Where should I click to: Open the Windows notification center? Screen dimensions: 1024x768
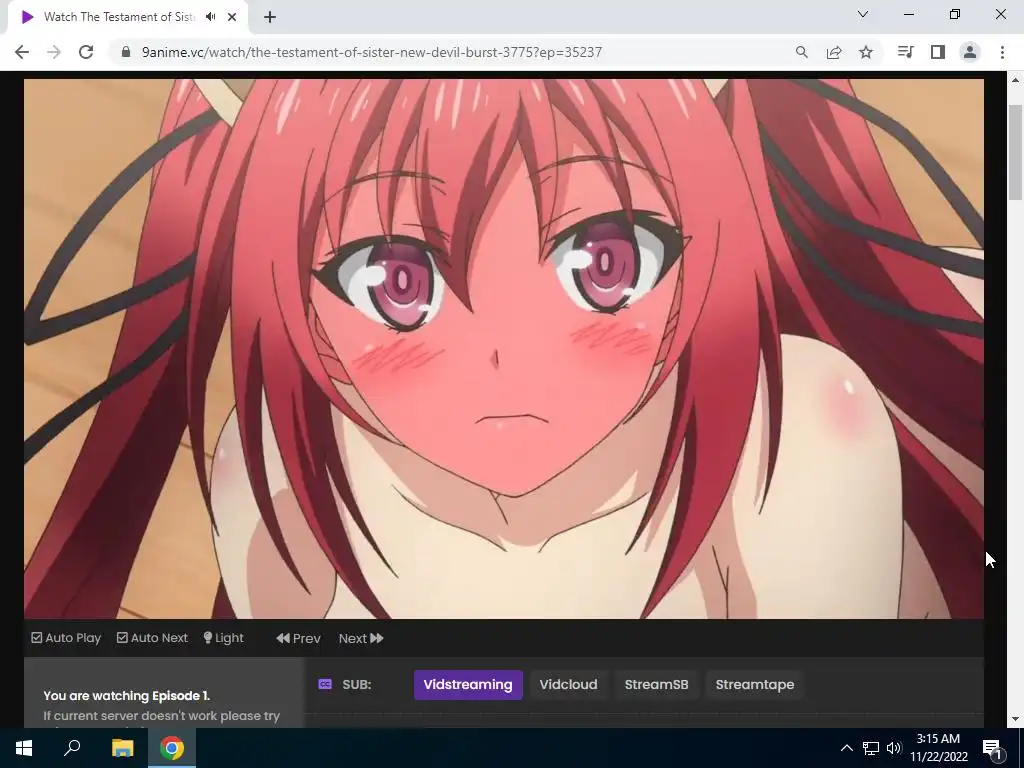pos(993,748)
